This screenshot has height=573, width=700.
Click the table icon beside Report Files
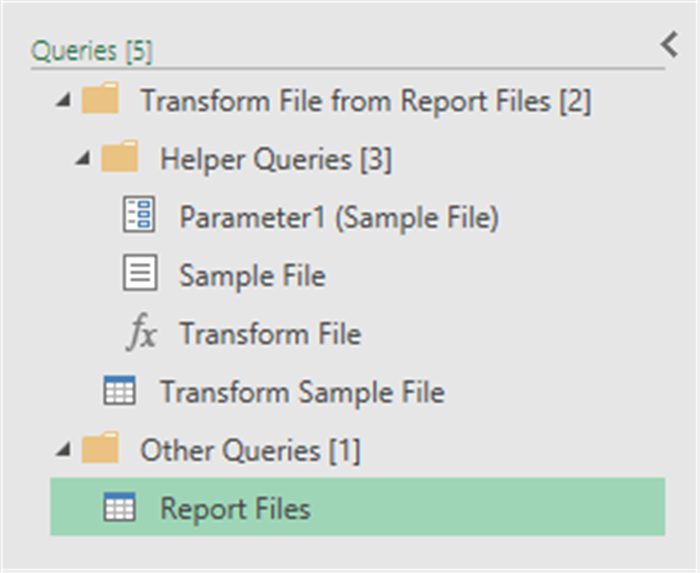pos(119,508)
